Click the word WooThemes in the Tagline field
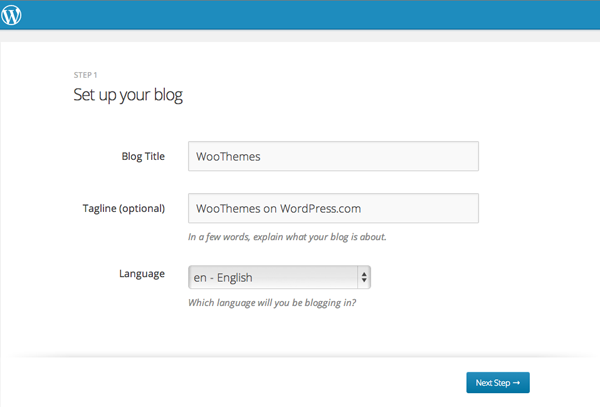Viewport: 600px width, 407px height. 228,208
